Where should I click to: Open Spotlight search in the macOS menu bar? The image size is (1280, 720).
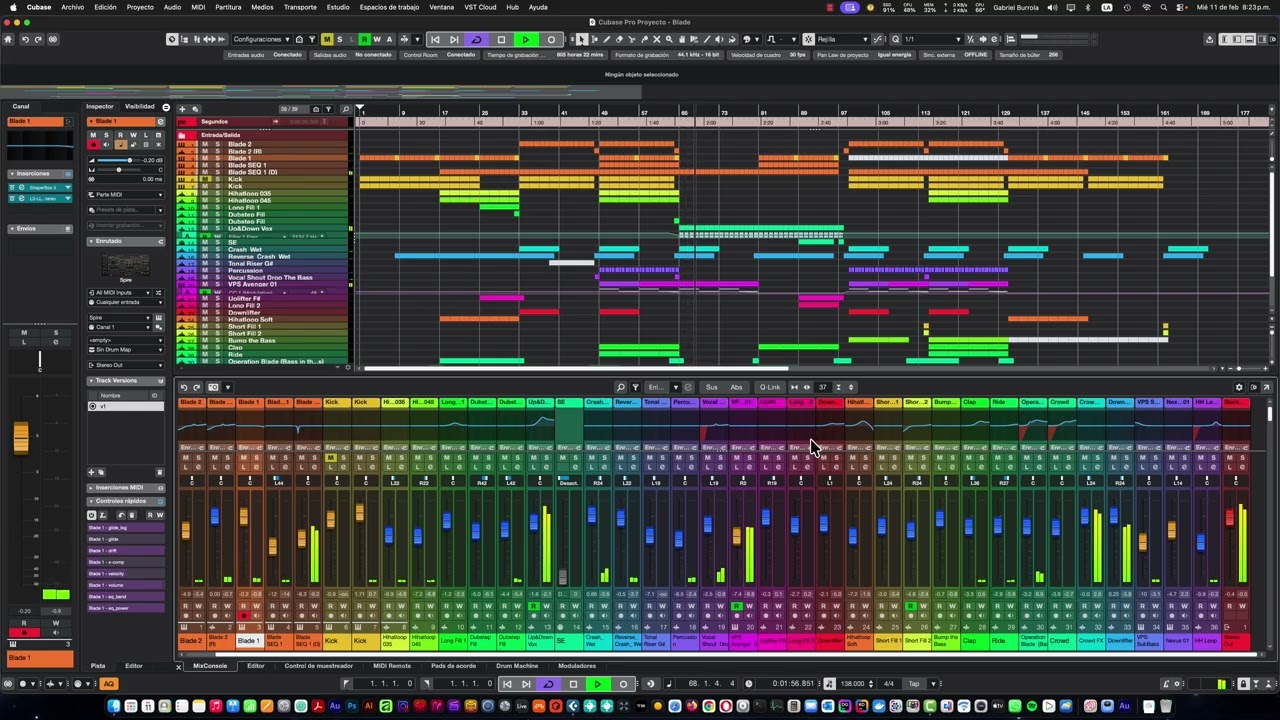pyautogui.click(x=1163, y=7)
